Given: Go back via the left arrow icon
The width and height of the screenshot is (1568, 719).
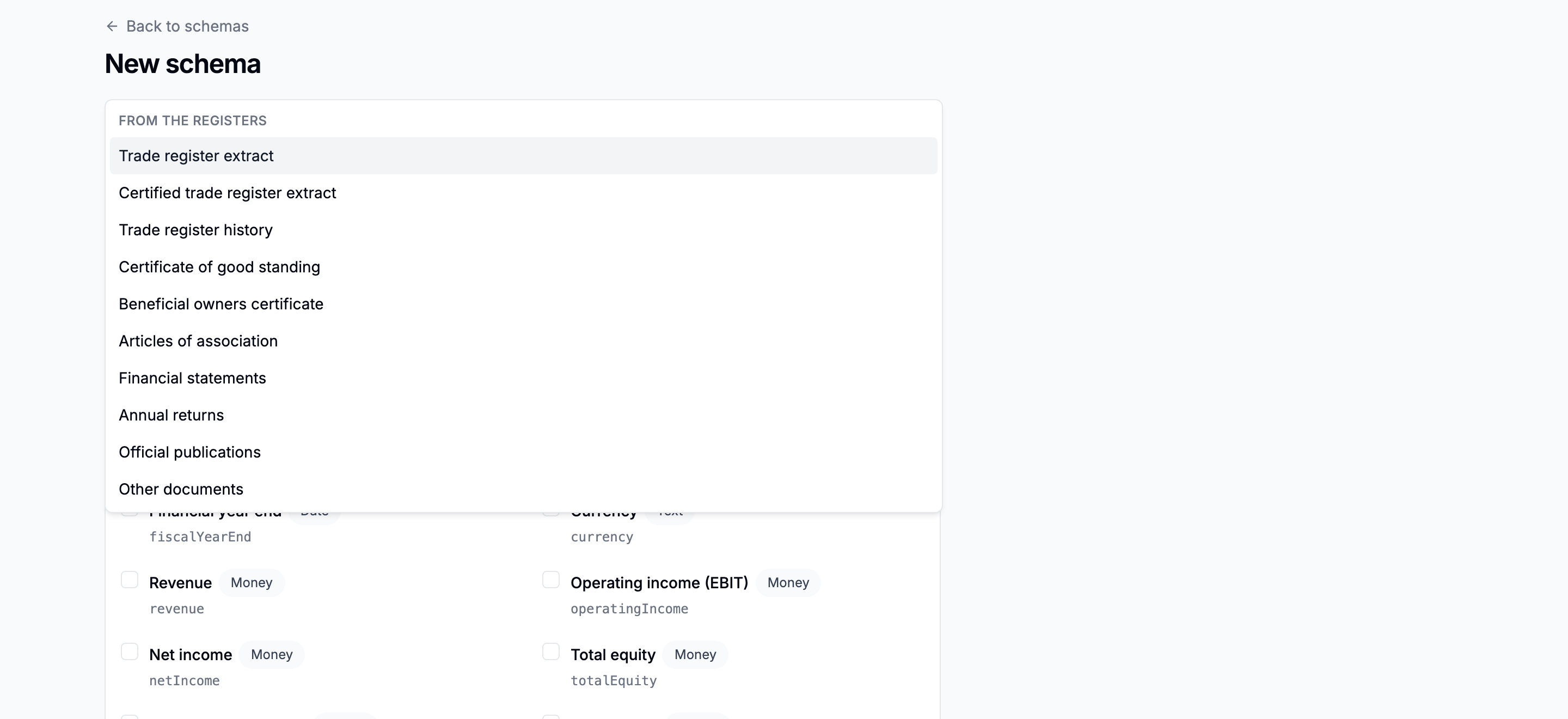Looking at the screenshot, I should [x=112, y=26].
